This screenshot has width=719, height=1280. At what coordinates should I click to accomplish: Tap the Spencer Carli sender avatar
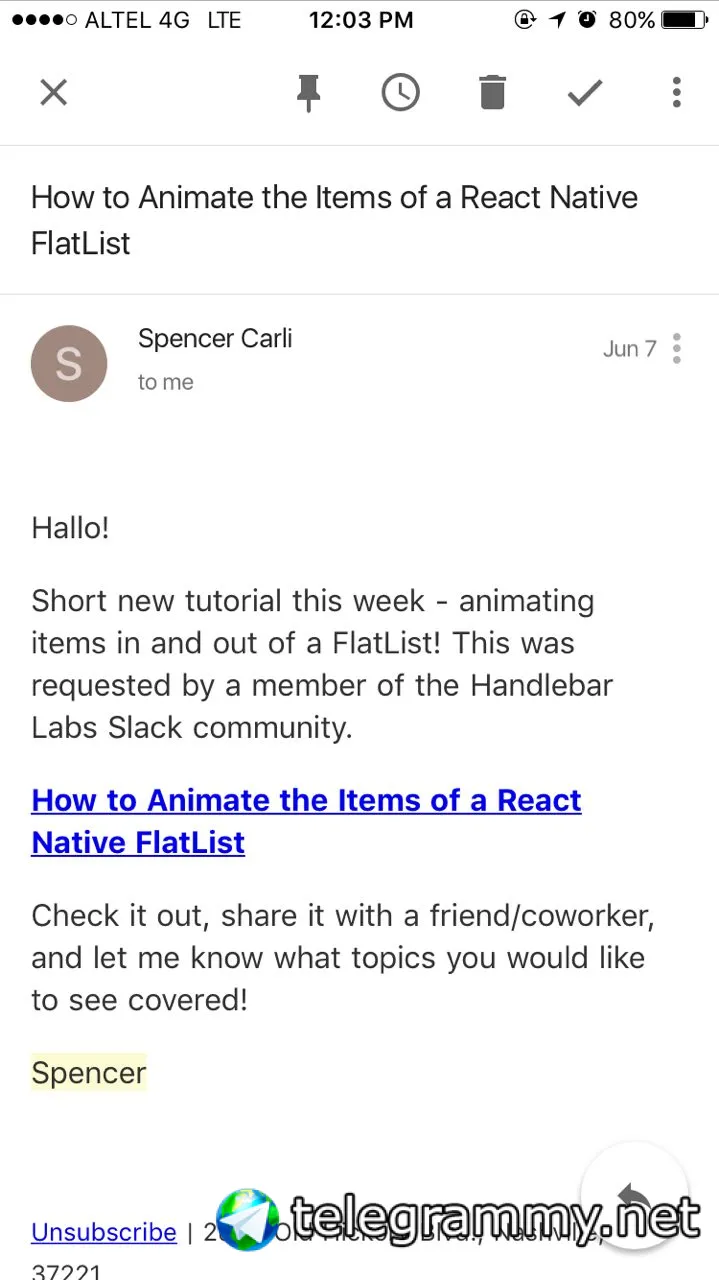[69, 363]
